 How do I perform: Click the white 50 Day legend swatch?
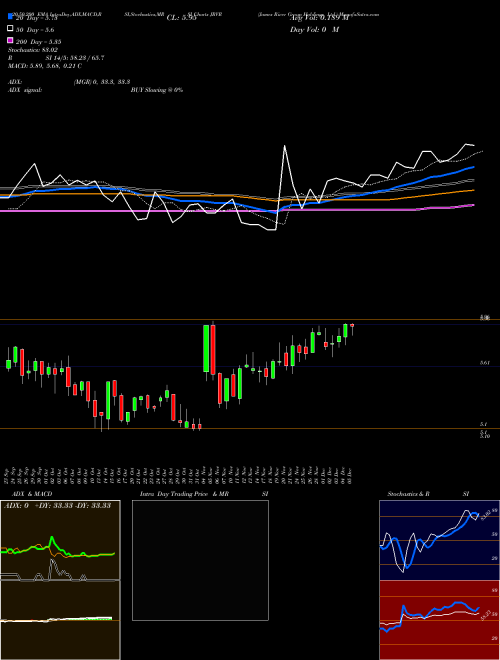(10, 29)
